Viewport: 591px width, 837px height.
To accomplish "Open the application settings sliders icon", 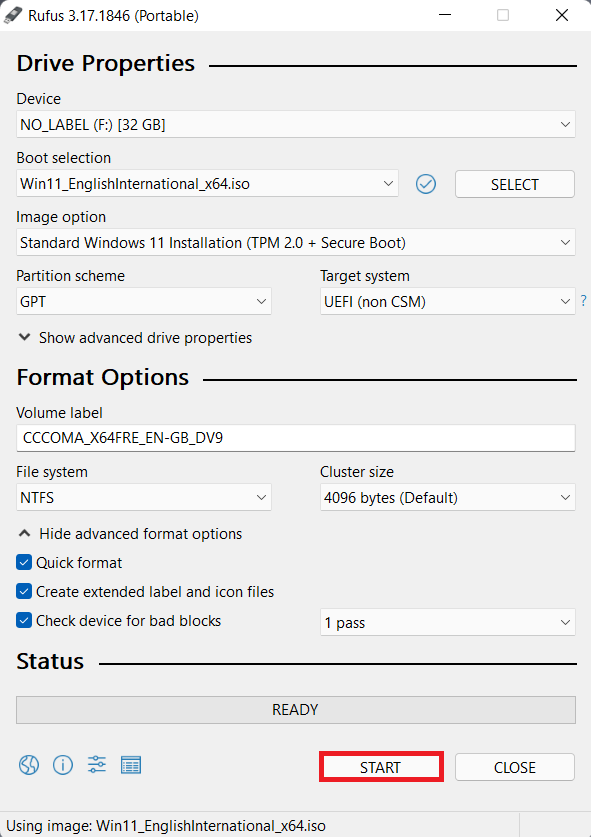I will 97,765.
